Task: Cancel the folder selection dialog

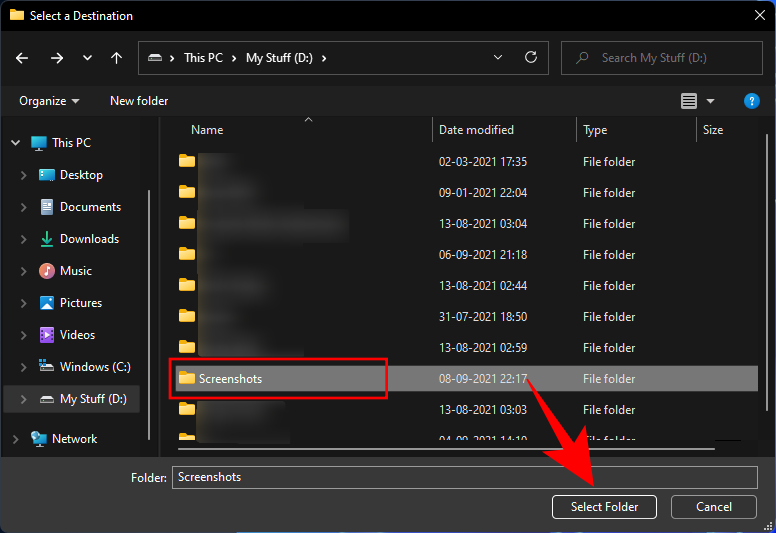Action: click(714, 507)
